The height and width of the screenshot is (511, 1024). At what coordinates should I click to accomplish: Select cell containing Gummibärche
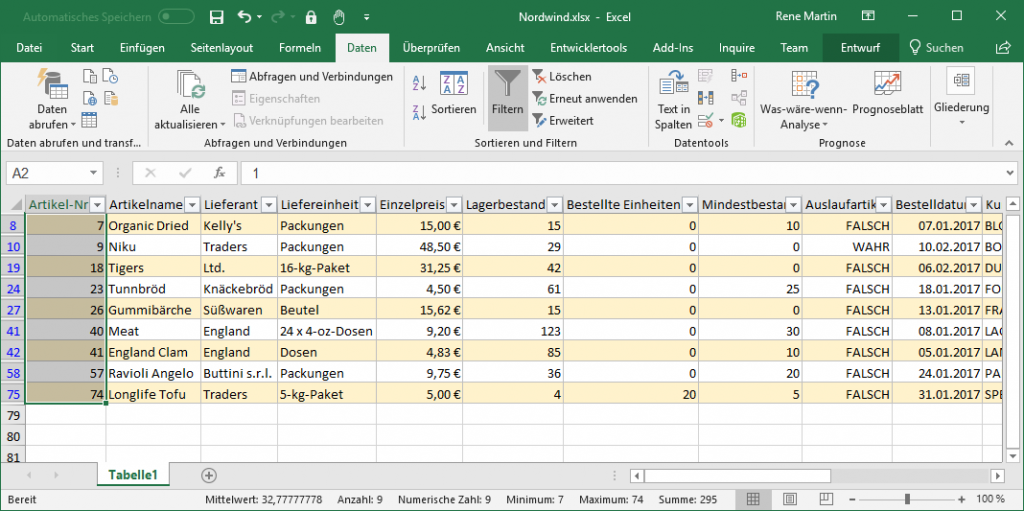(x=153, y=310)
